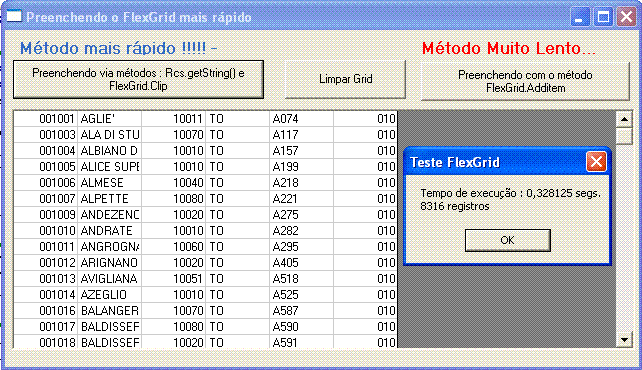Select the ANDRATE cell
Image resolution: width=642 pixels, height=370 pixels.
point(110,230)
